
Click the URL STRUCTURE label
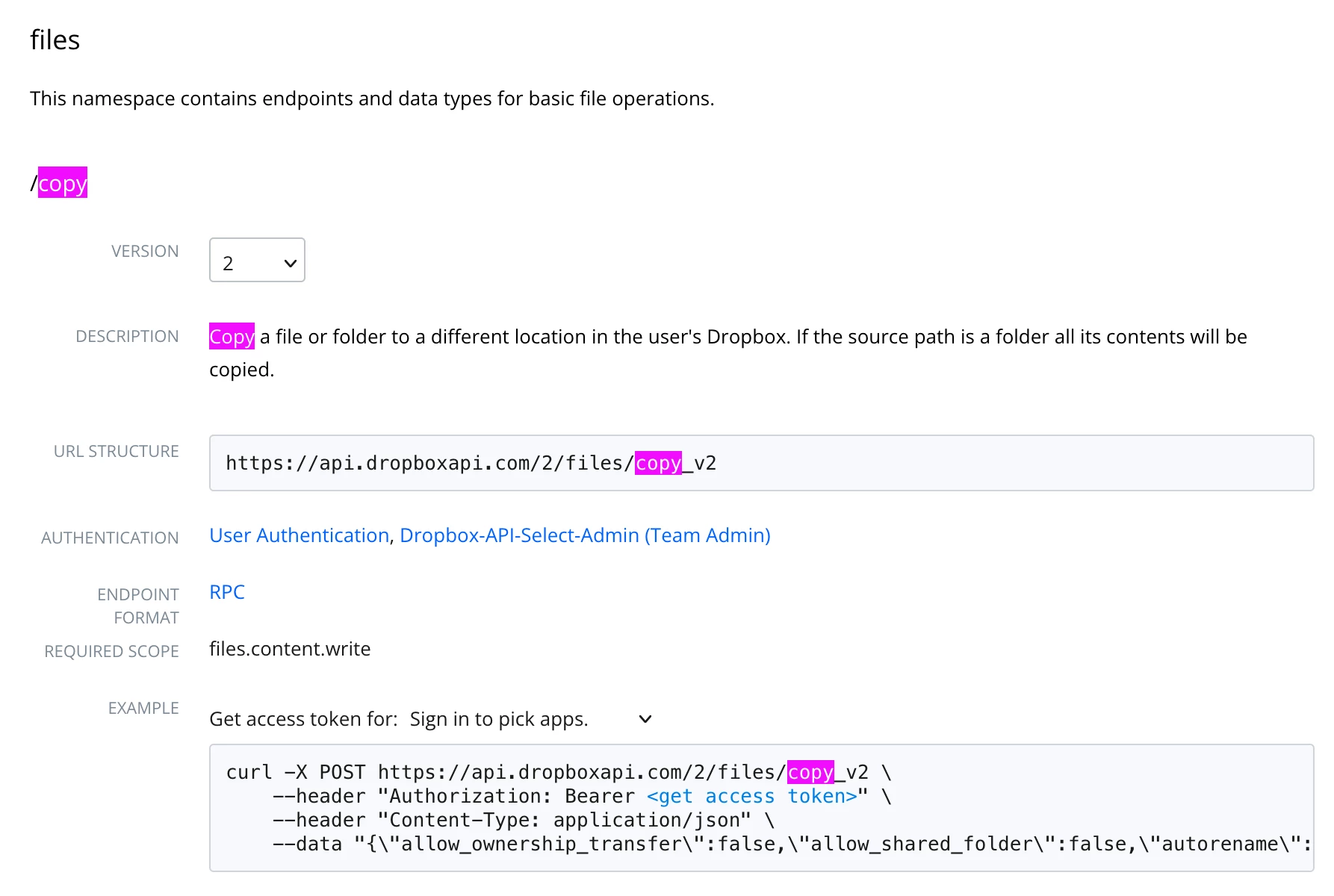point(116,451)
